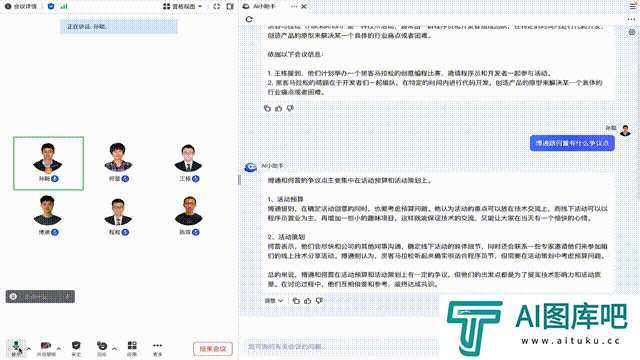Click the blue badge next to 何蕾's name

tap(125, 179)
